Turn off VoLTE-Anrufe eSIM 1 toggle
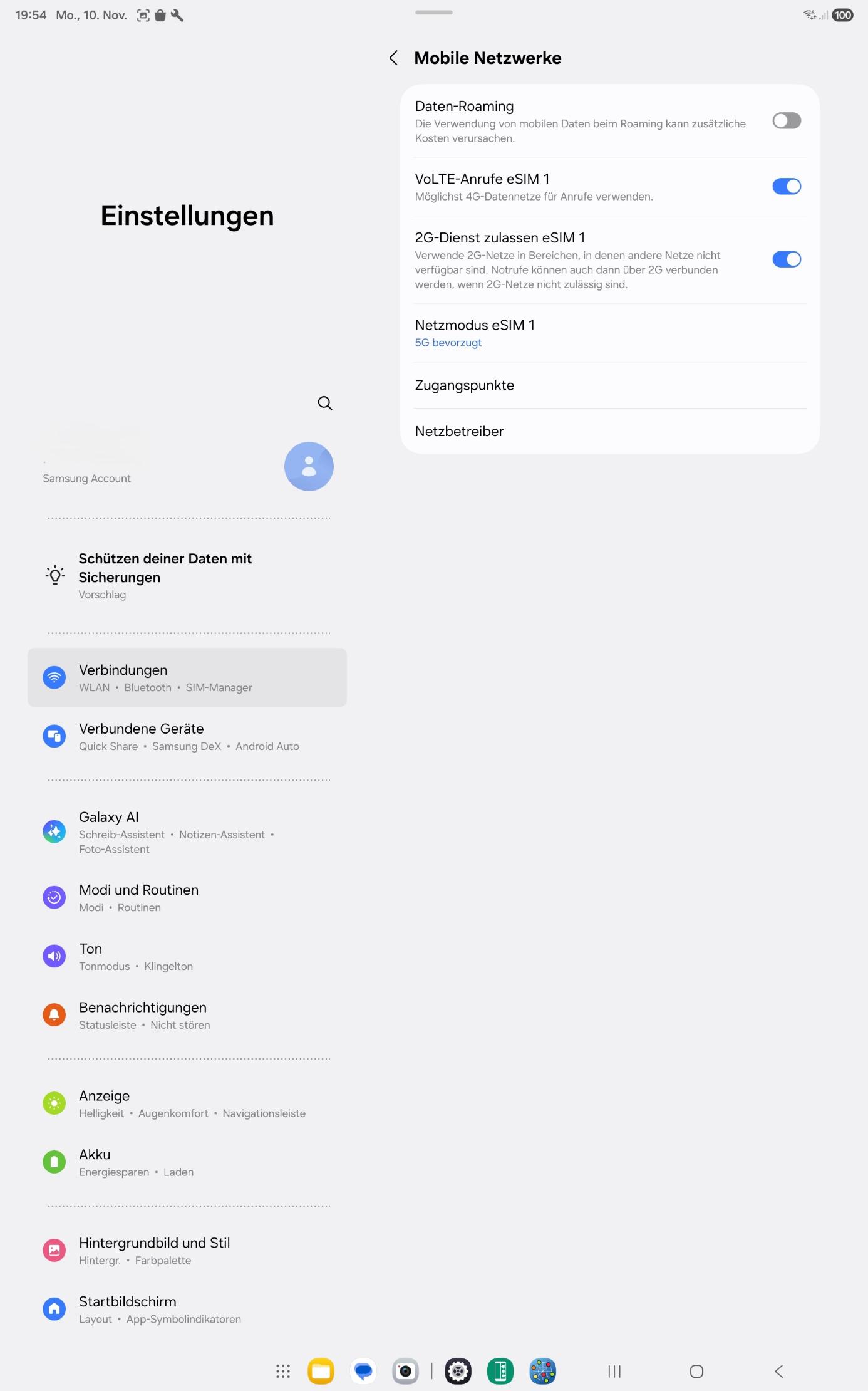This screenshot has height=1391, width=868. click(787, 186)
